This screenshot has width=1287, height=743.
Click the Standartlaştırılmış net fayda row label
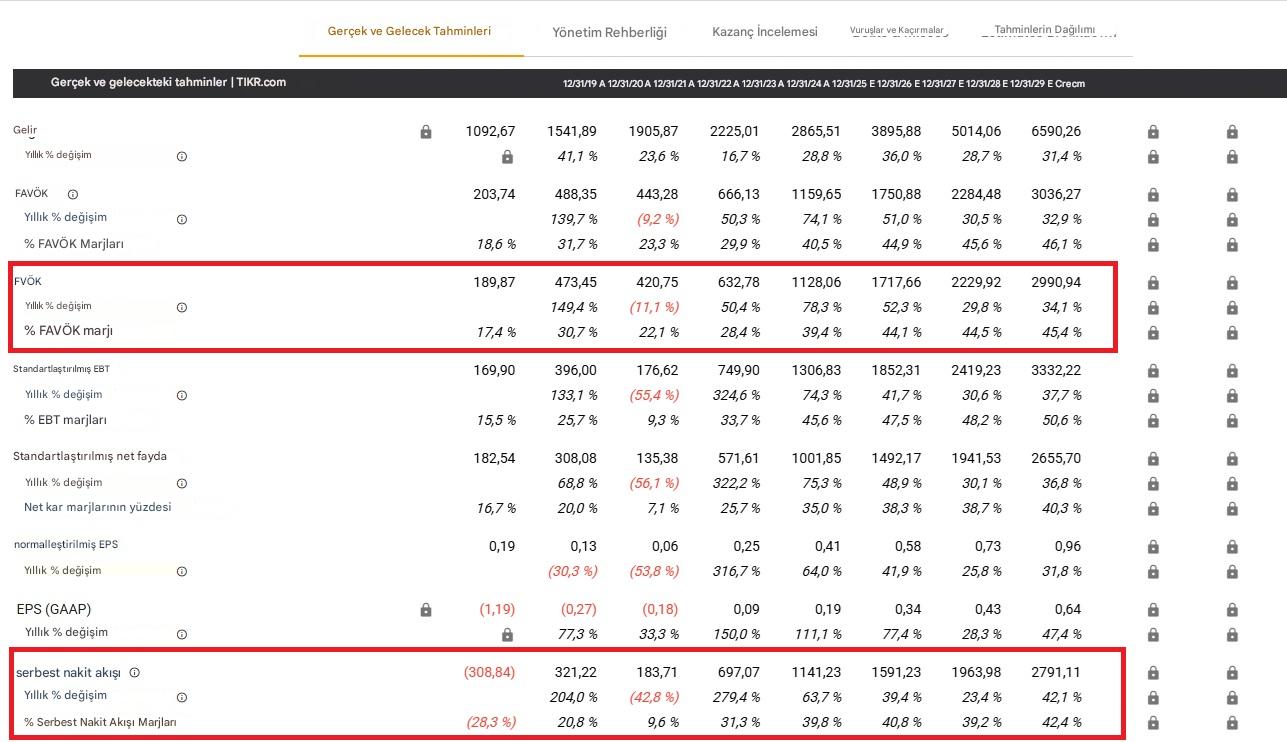tap(90, 457)
